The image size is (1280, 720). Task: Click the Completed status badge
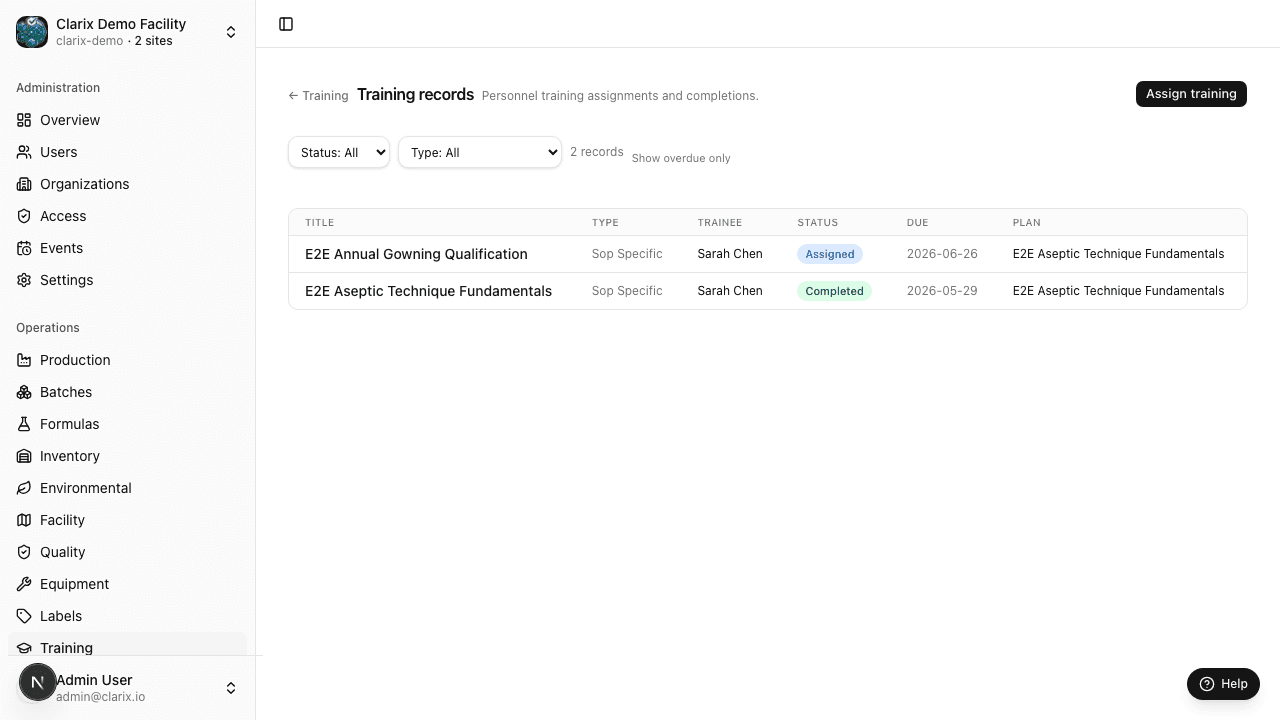[834, 291]
